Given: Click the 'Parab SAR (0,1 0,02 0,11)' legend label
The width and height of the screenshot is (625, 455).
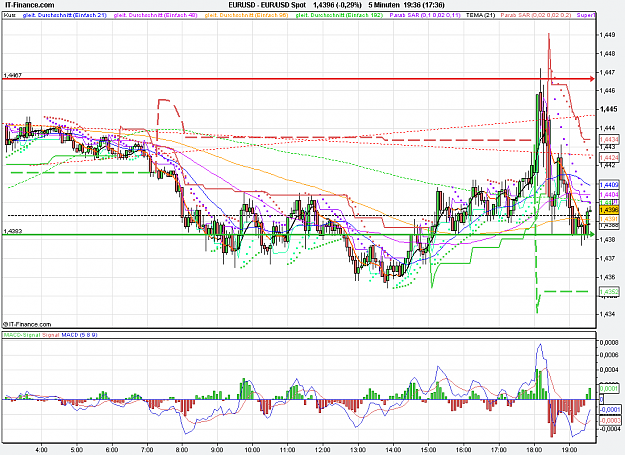Looking at the screenshot, I should 425,15.
